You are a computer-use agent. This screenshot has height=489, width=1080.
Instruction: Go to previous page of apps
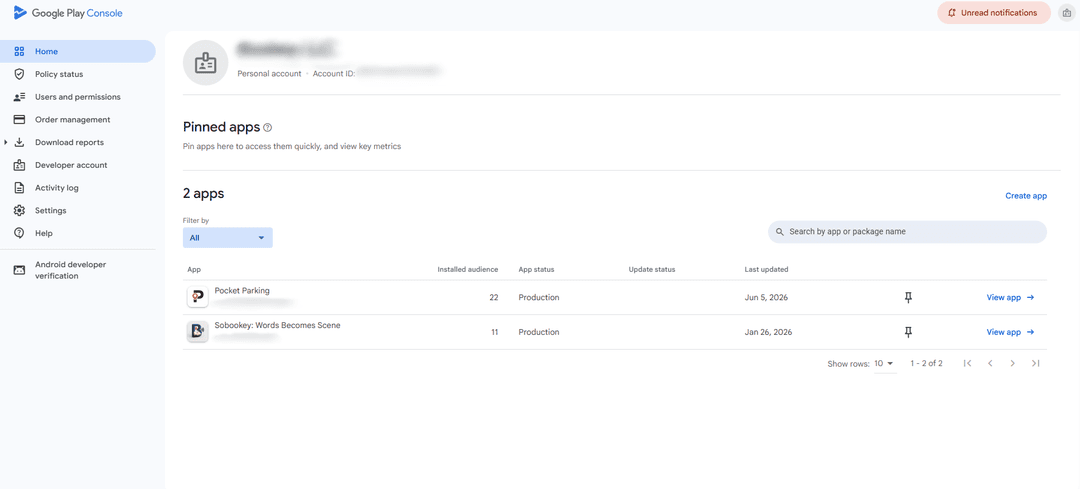tap(990, 363)
